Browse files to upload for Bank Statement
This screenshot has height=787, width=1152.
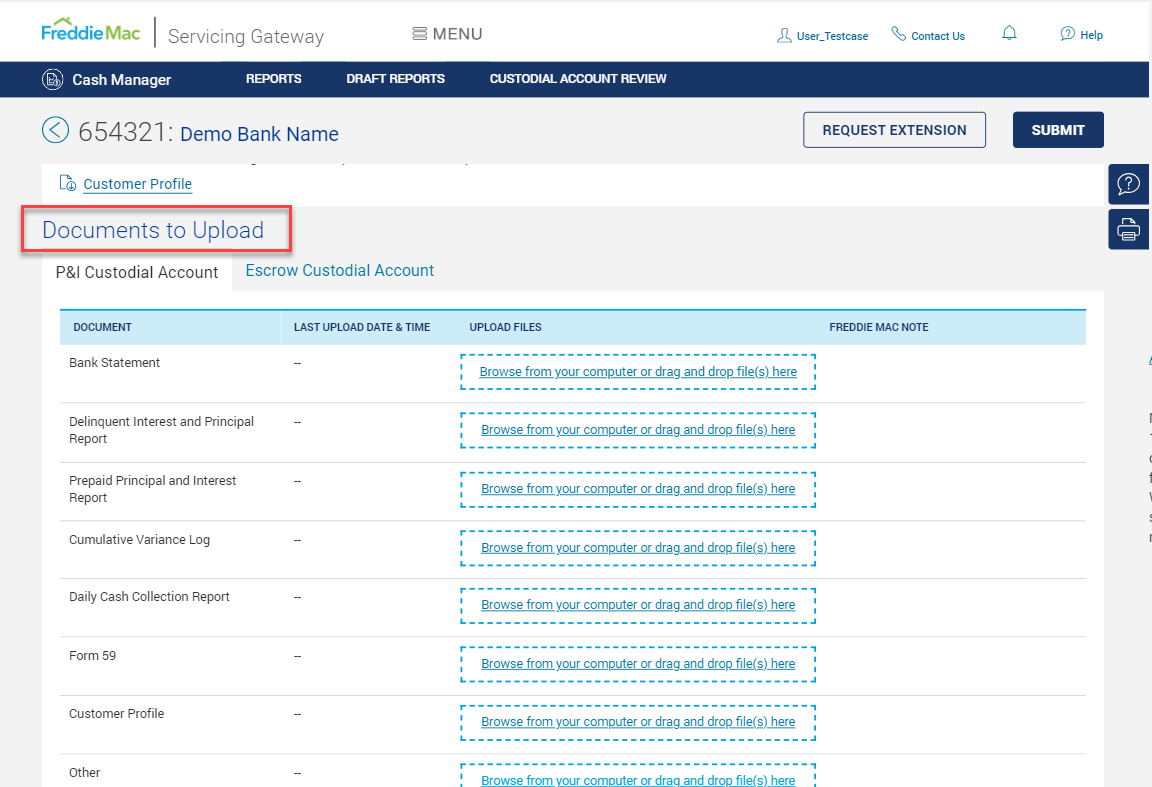click(638, 371)
